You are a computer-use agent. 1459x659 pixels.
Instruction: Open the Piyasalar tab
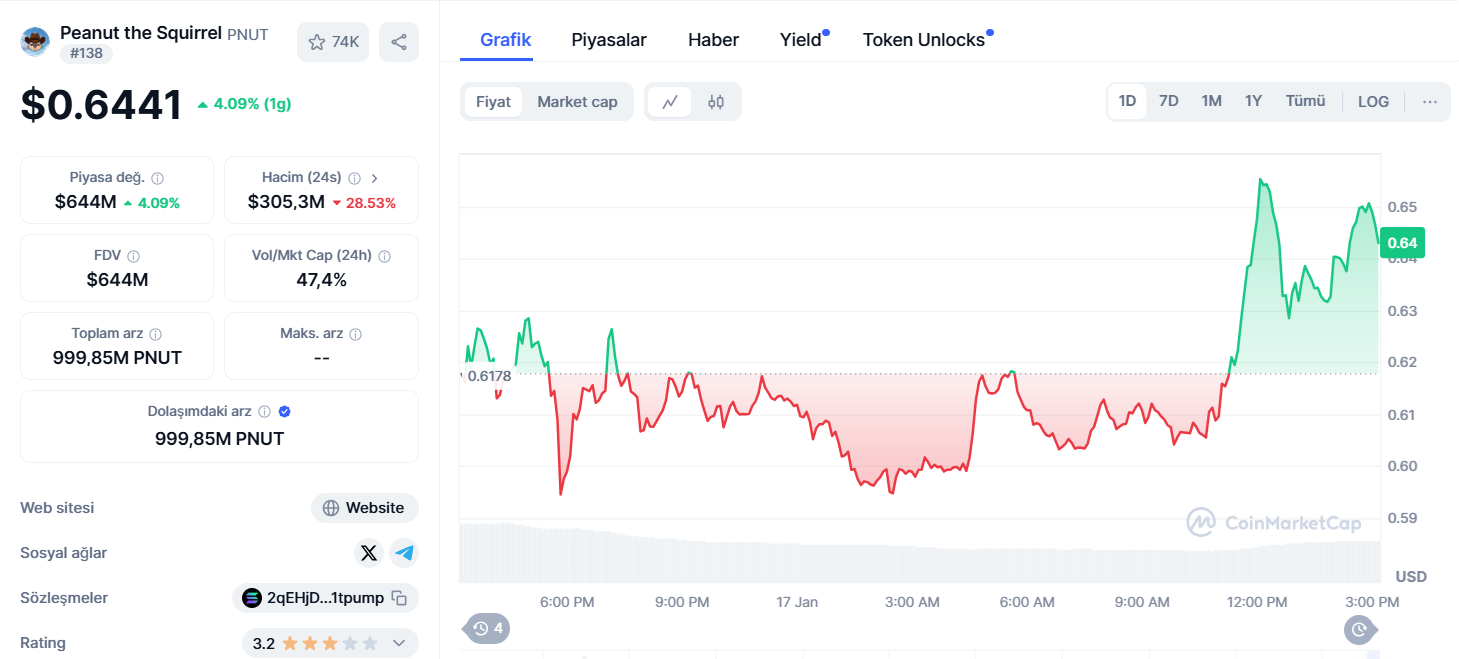pos(609,40)
